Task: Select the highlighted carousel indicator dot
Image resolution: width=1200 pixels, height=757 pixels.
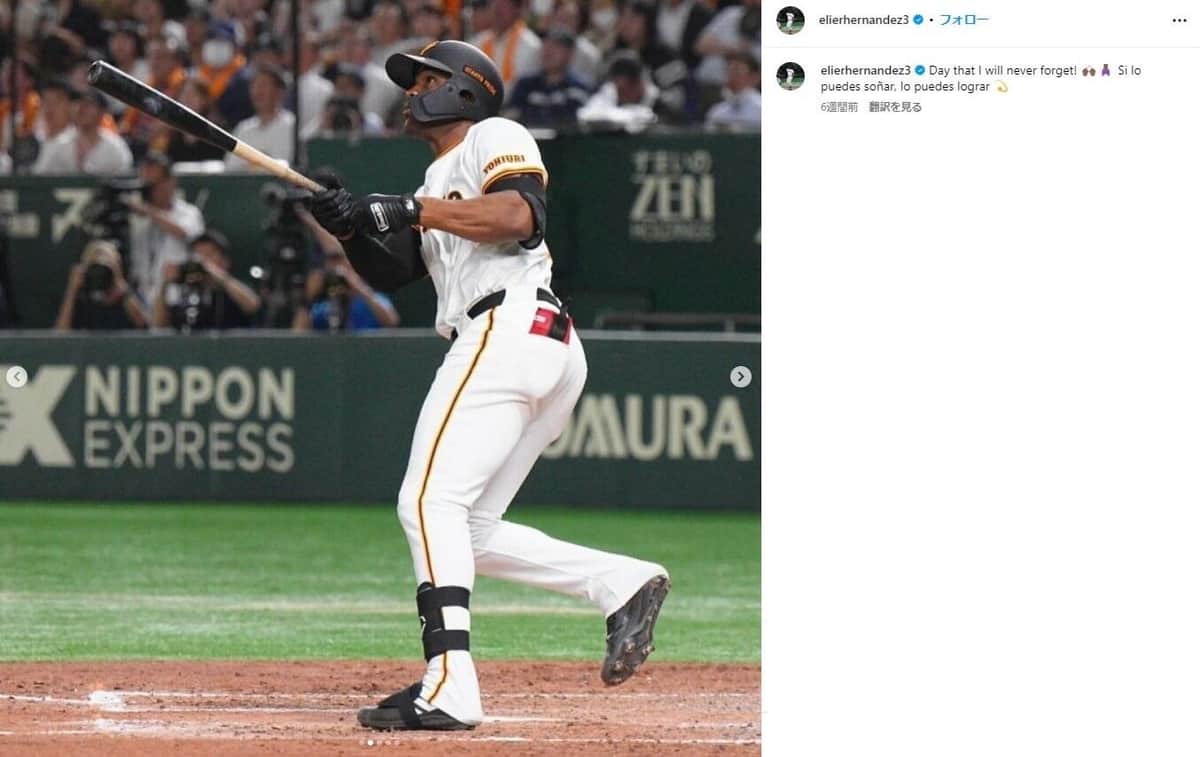Action: click(370, 742)
